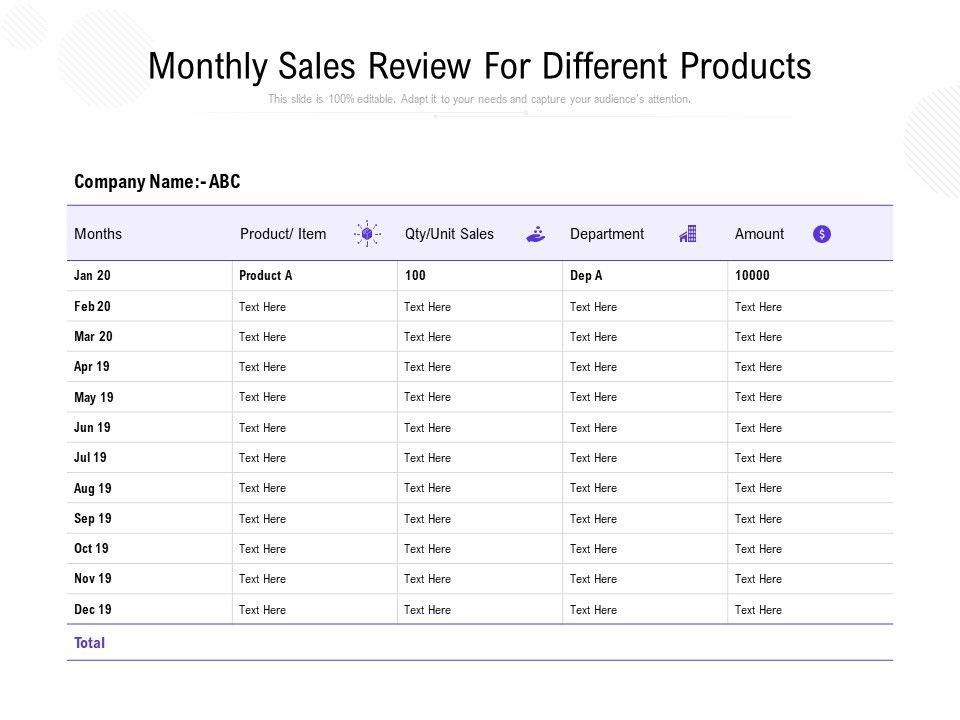960x720 pixels.
Task: Click the hand icon beside Qty/Unit Sales
Action: pos(537,234)
